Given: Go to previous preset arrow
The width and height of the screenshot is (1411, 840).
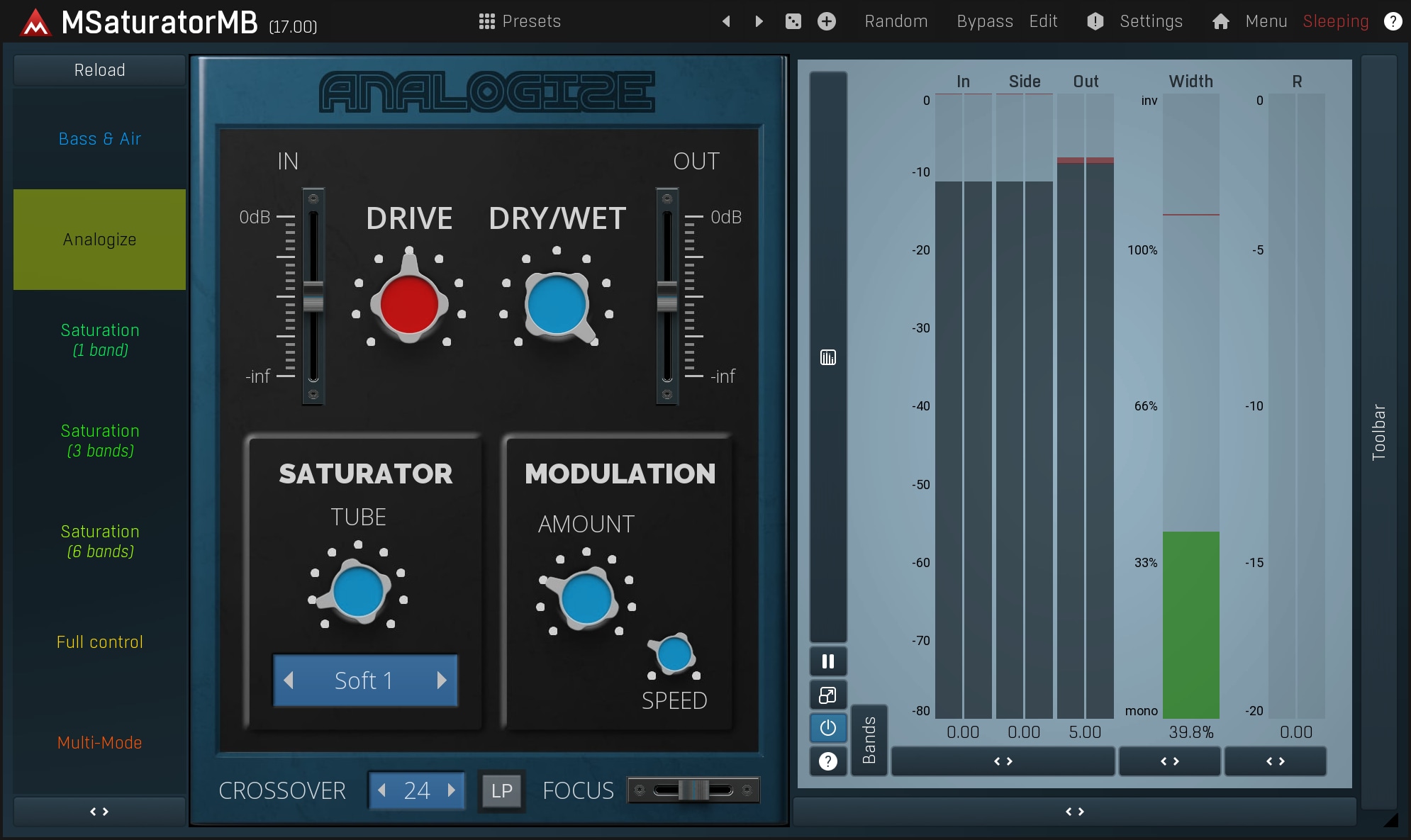Looking at the screenshot, I should 726,21.
